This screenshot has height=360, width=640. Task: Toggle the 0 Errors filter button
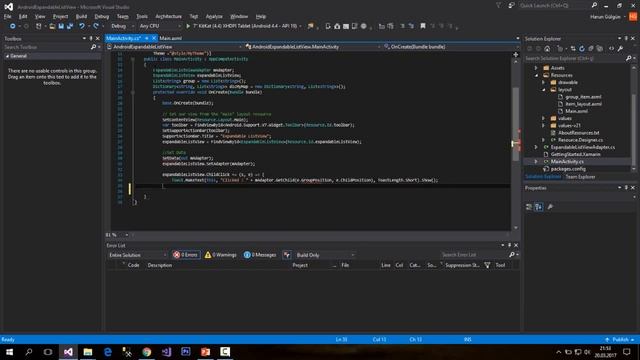[186, 255]
